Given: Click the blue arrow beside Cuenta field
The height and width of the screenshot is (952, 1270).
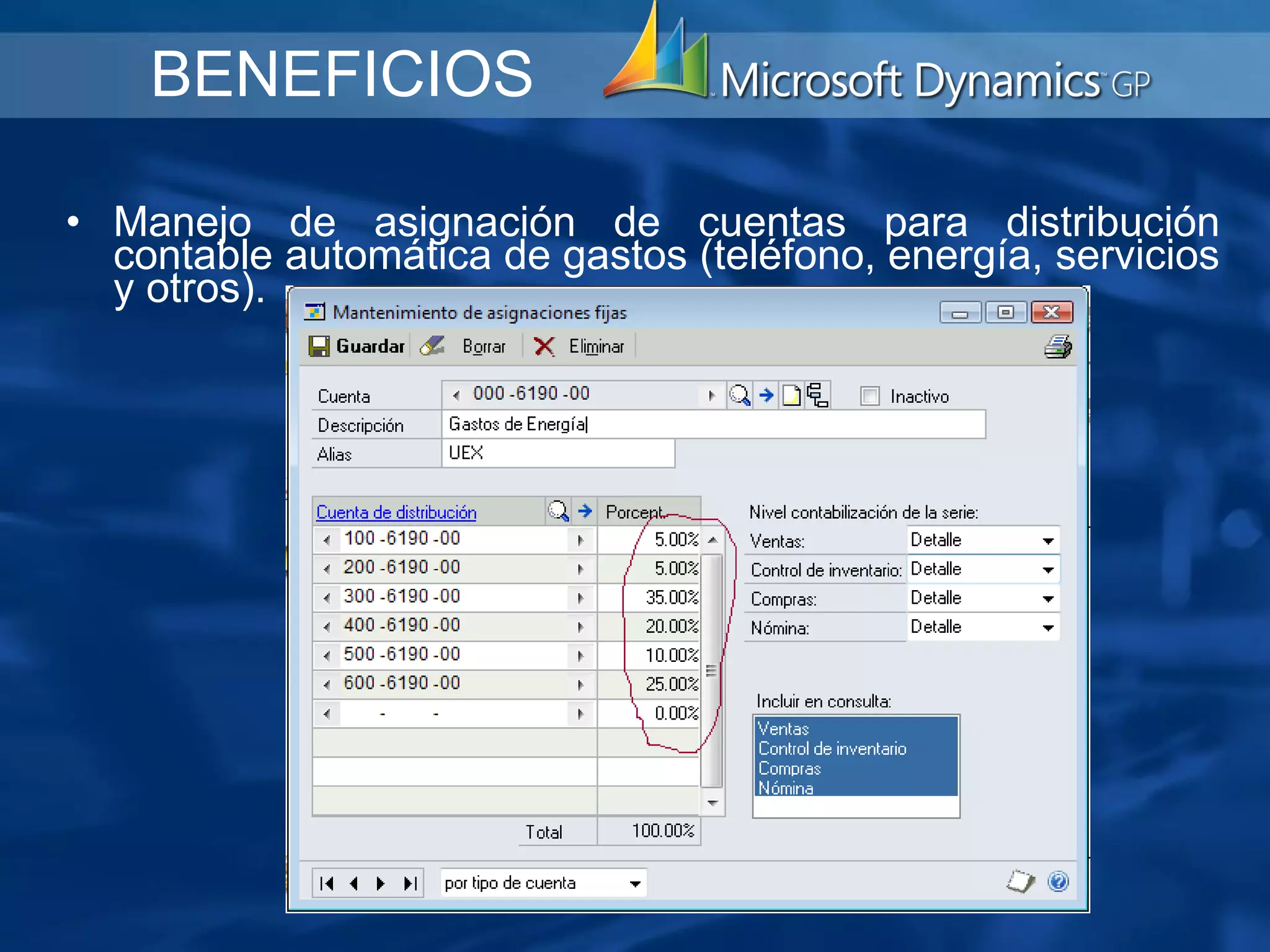Looking at the screenshot, I should click(766, 395).
